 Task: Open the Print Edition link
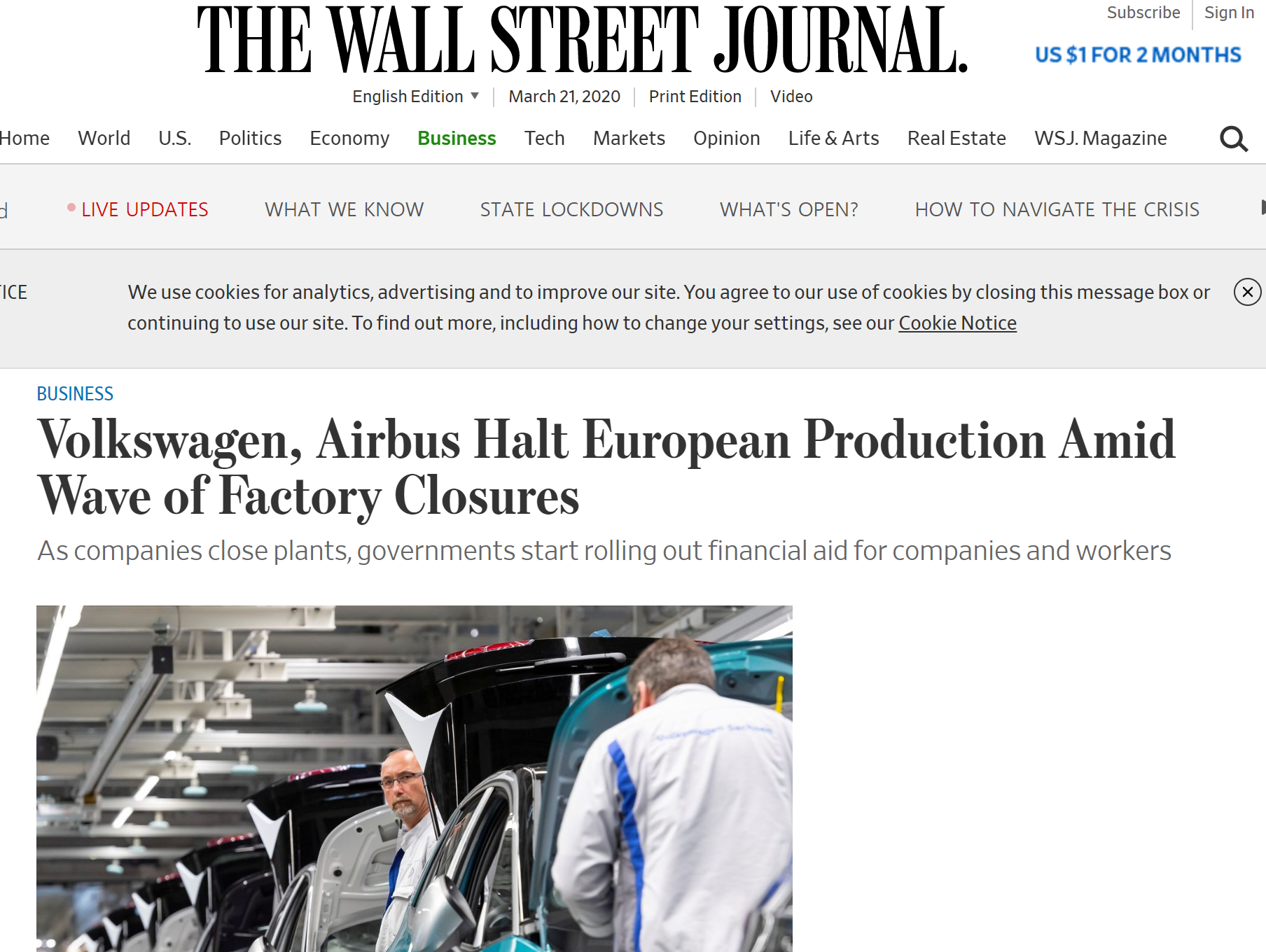tap(695, 97)
